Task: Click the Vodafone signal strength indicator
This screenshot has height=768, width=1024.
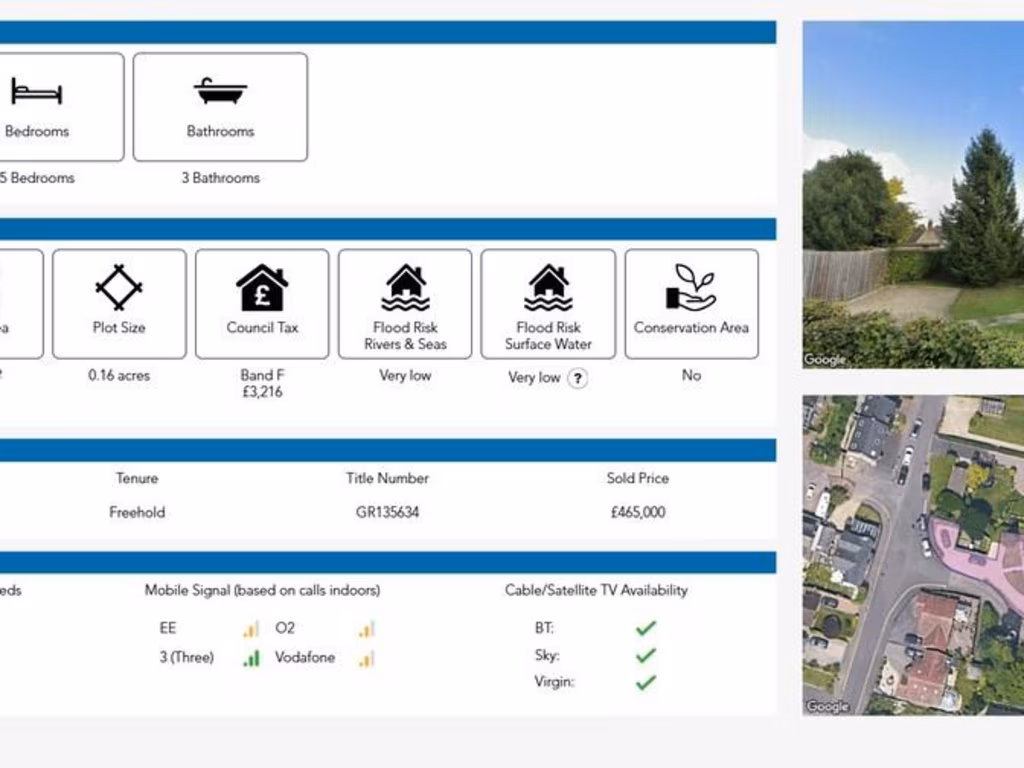Action: pos(367,658)
